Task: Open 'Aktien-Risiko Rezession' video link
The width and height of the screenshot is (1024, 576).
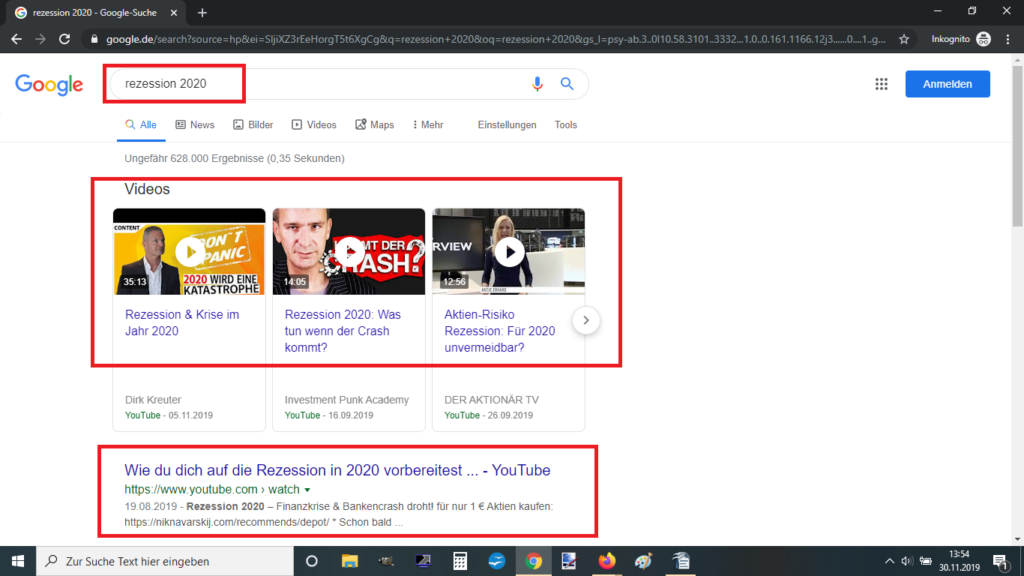Action: point(500,331)
